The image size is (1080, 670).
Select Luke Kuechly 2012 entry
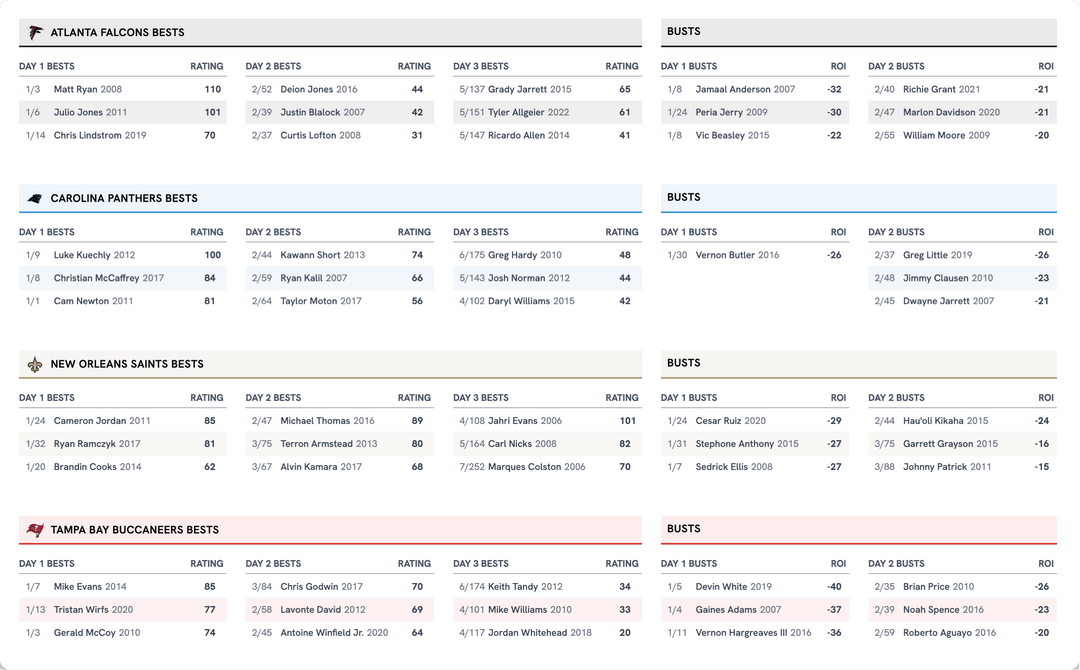coord(92,255)
